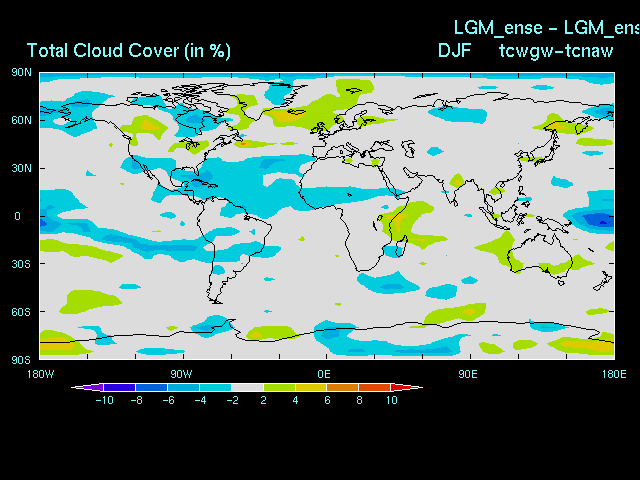
Task: Click the light blue -6 to -4 swatch
Action: click(183, 387)
